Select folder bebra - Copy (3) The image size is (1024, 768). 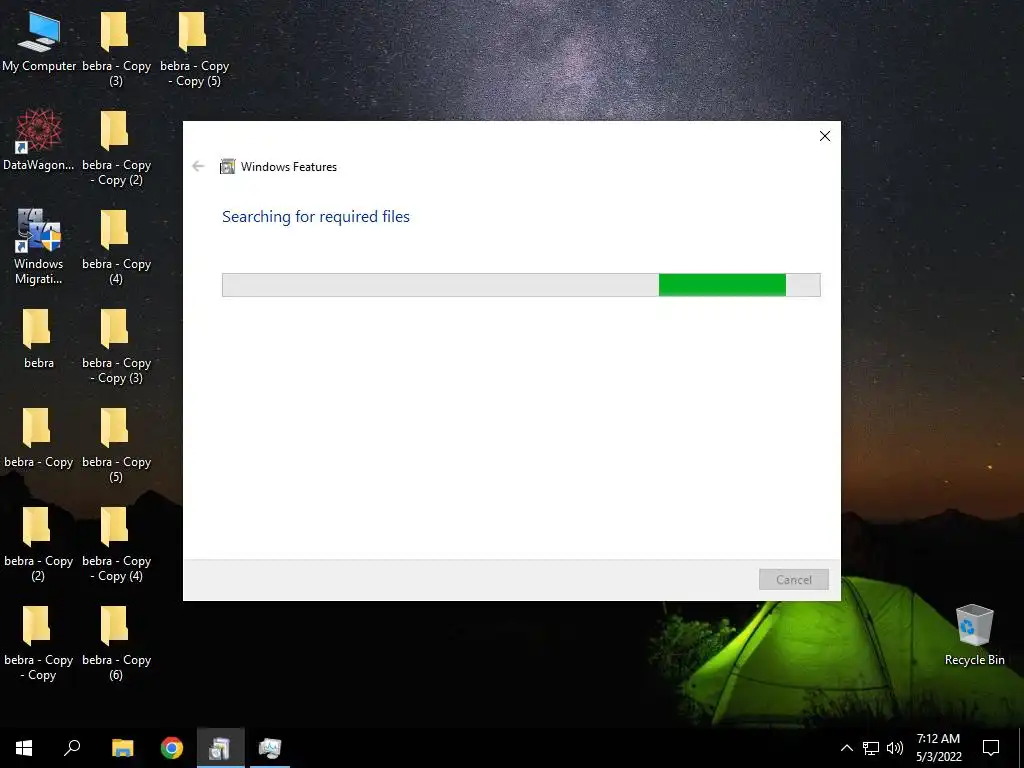point(116,49)
